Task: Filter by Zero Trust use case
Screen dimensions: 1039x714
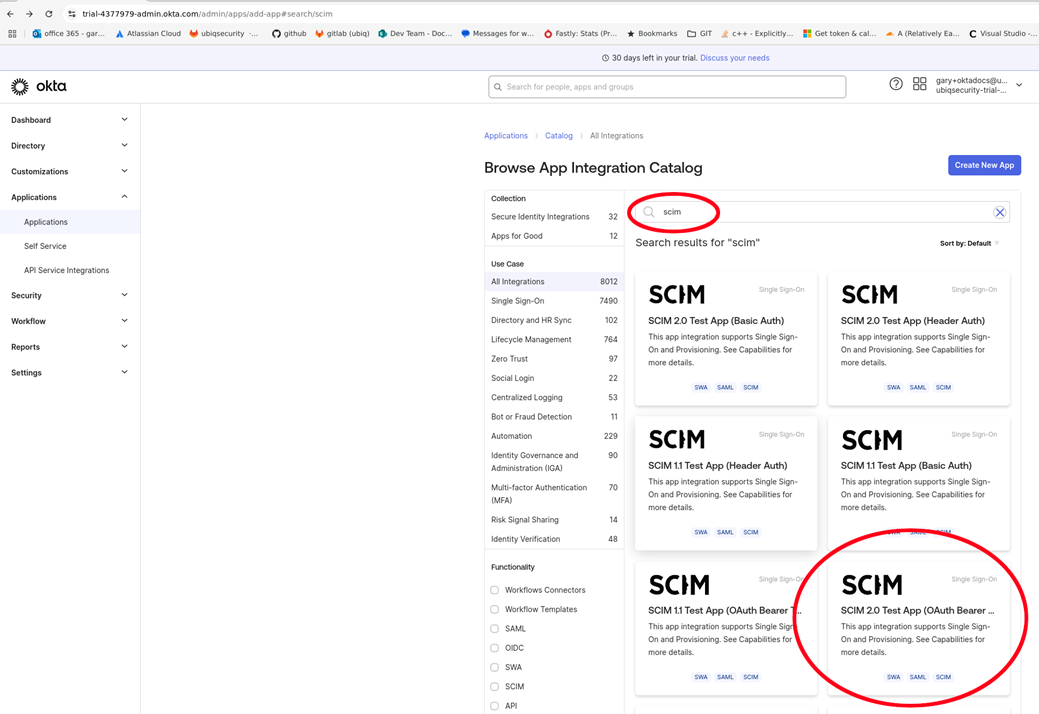Action: click(554, 358)
